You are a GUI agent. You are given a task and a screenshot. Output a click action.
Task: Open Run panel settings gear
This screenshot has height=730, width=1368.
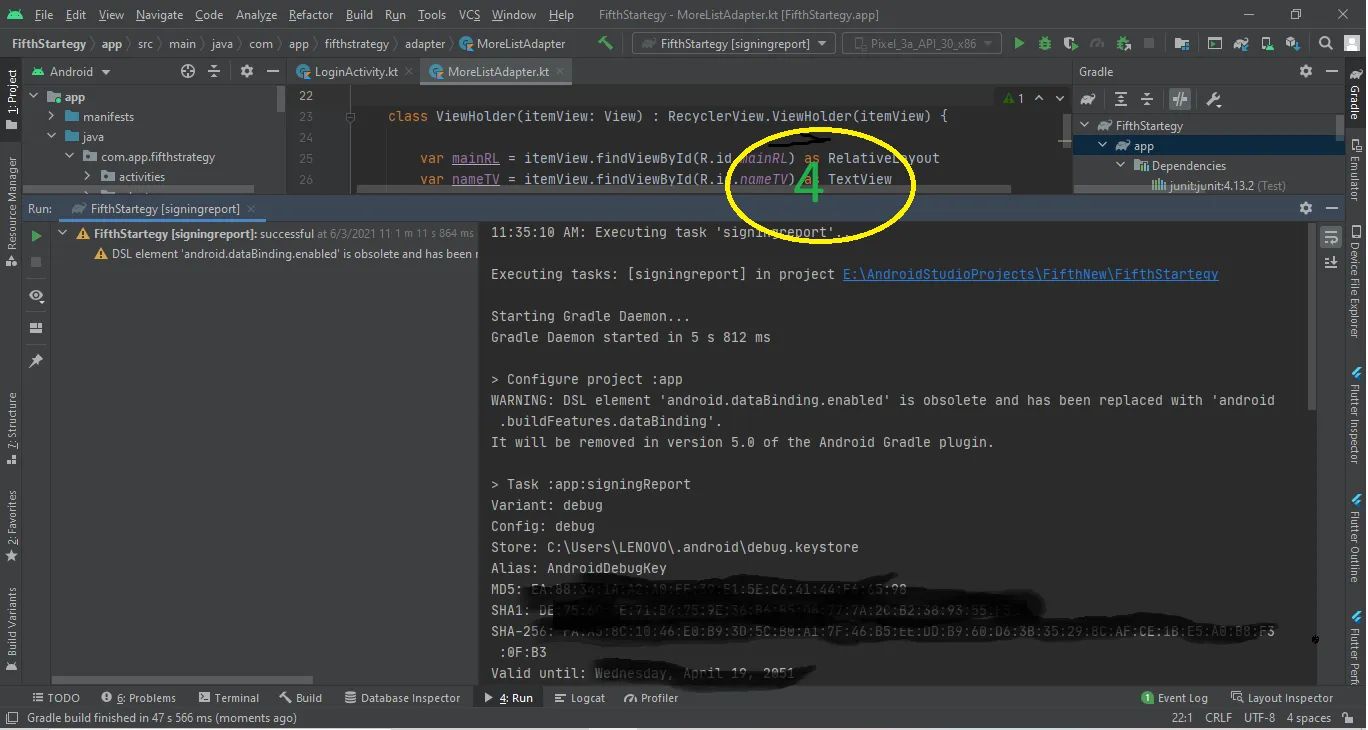[1306, 208]
